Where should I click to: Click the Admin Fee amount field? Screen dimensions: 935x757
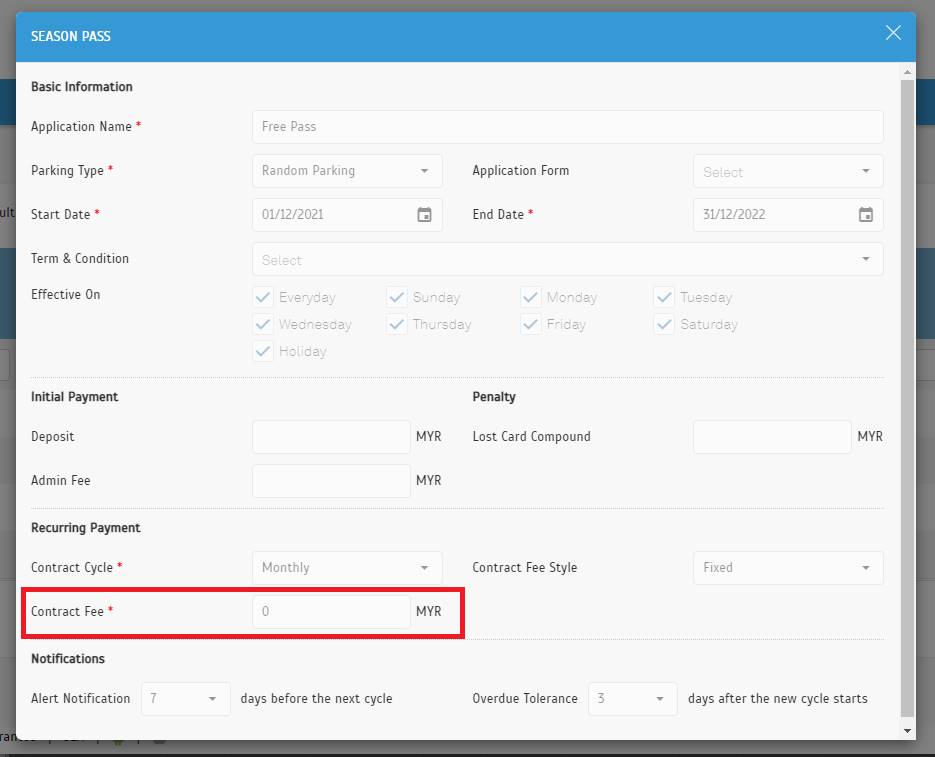[x=331, y=481]
